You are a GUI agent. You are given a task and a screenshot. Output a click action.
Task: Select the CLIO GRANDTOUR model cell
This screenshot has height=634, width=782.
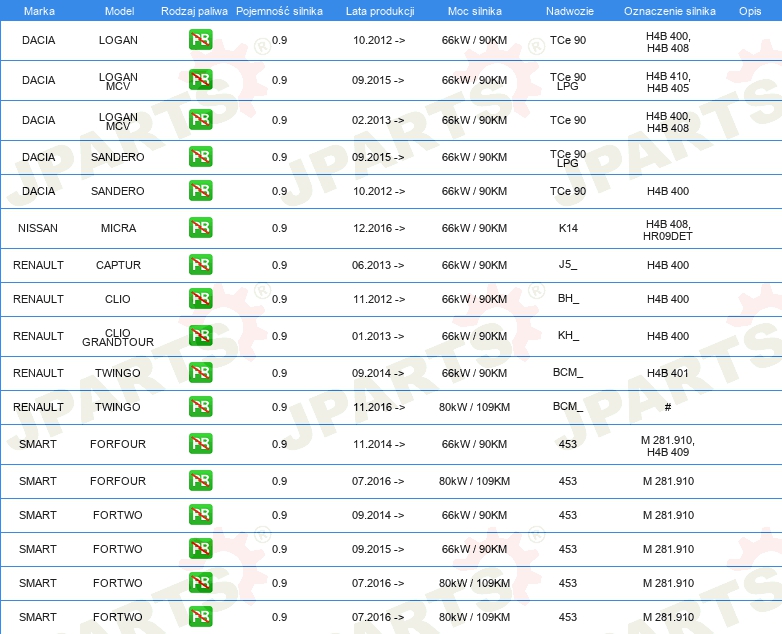118,337
